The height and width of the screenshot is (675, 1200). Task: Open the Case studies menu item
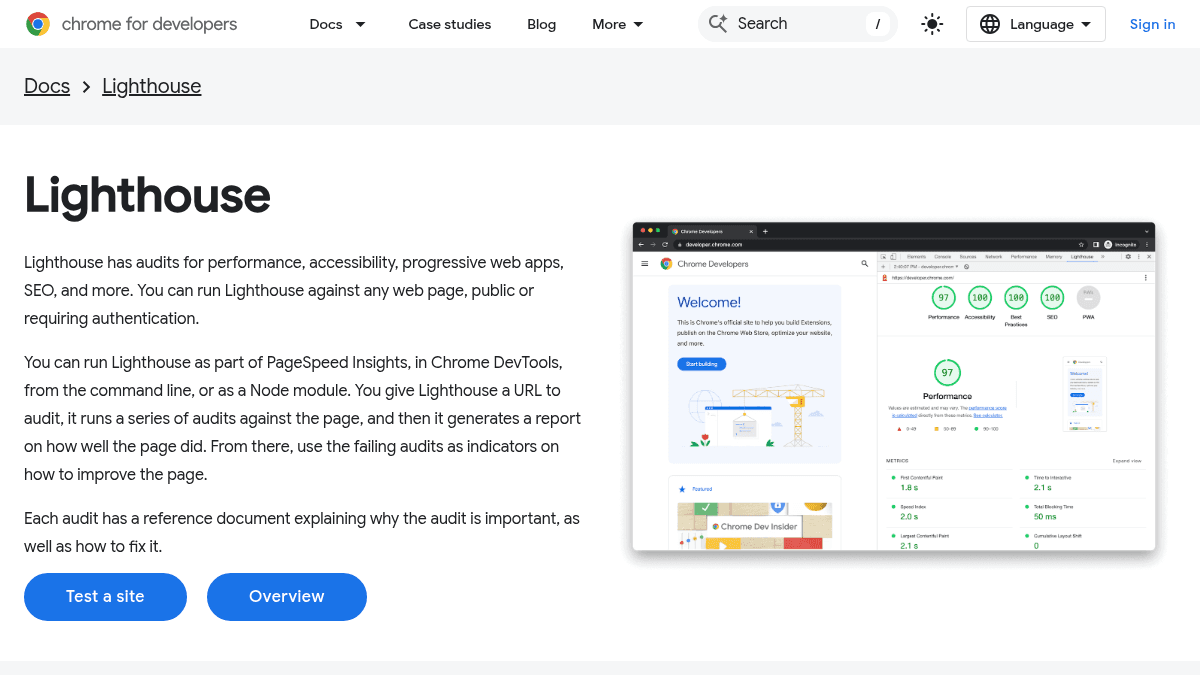tap(450, 24)
